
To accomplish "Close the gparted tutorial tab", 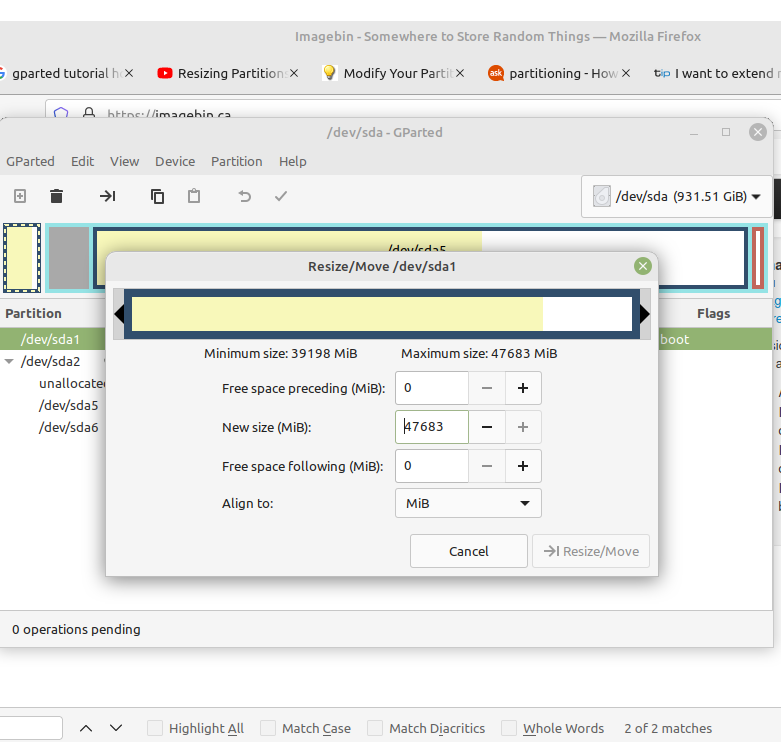I will coord(129,73).
